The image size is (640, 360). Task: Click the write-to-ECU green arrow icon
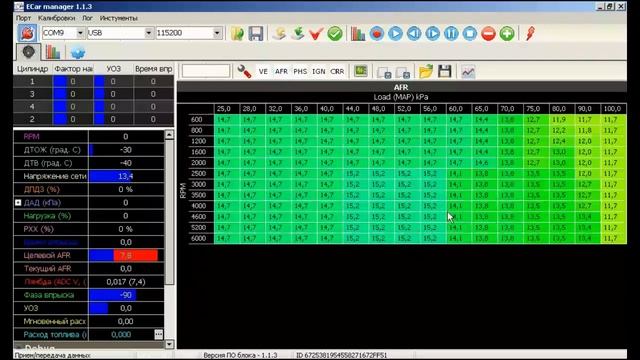coord(298,33)
